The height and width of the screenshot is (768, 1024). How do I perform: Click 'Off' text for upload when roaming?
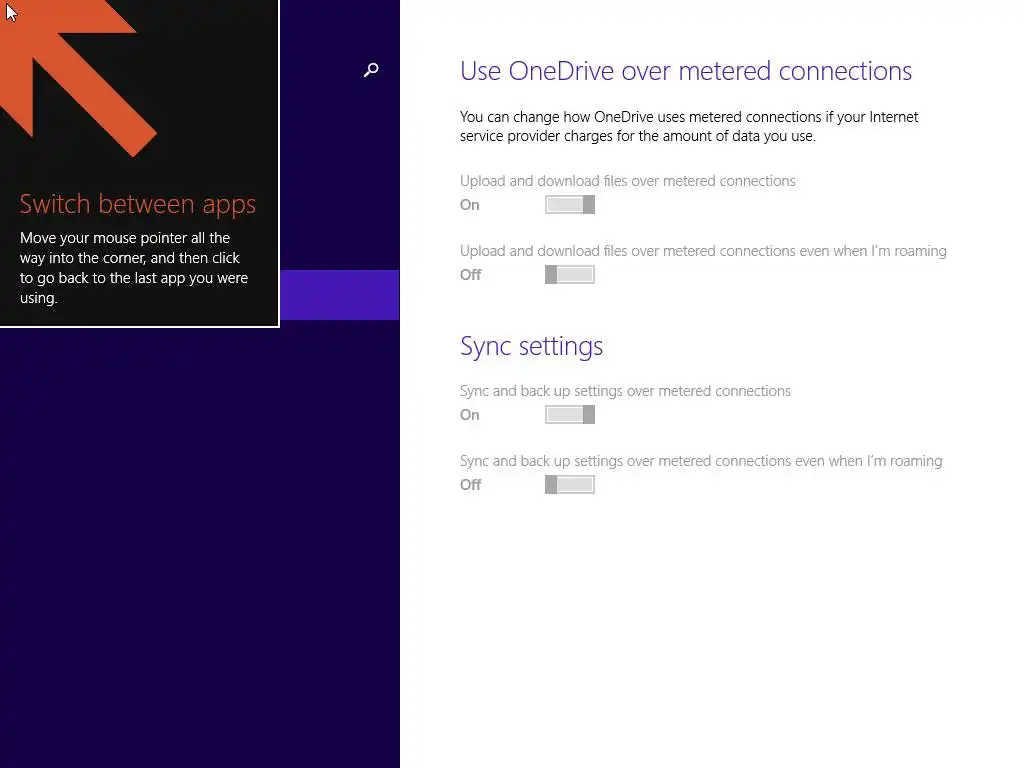[470, 275]
